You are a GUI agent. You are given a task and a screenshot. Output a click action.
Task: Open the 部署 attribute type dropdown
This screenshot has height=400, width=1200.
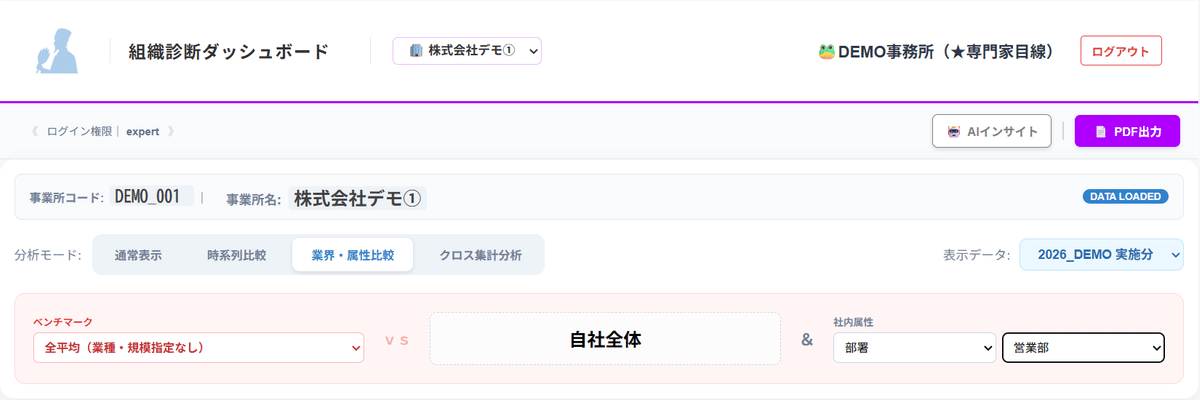tap(913, 347)
